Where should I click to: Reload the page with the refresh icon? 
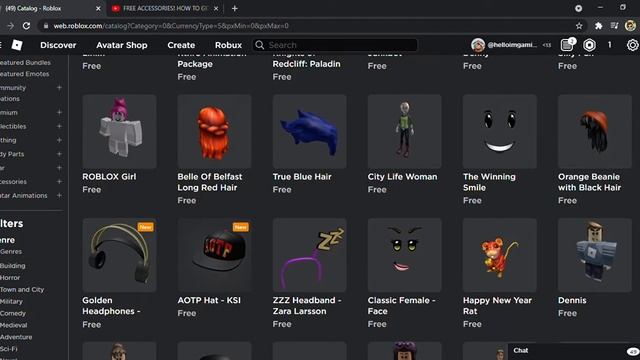point(27,26)
